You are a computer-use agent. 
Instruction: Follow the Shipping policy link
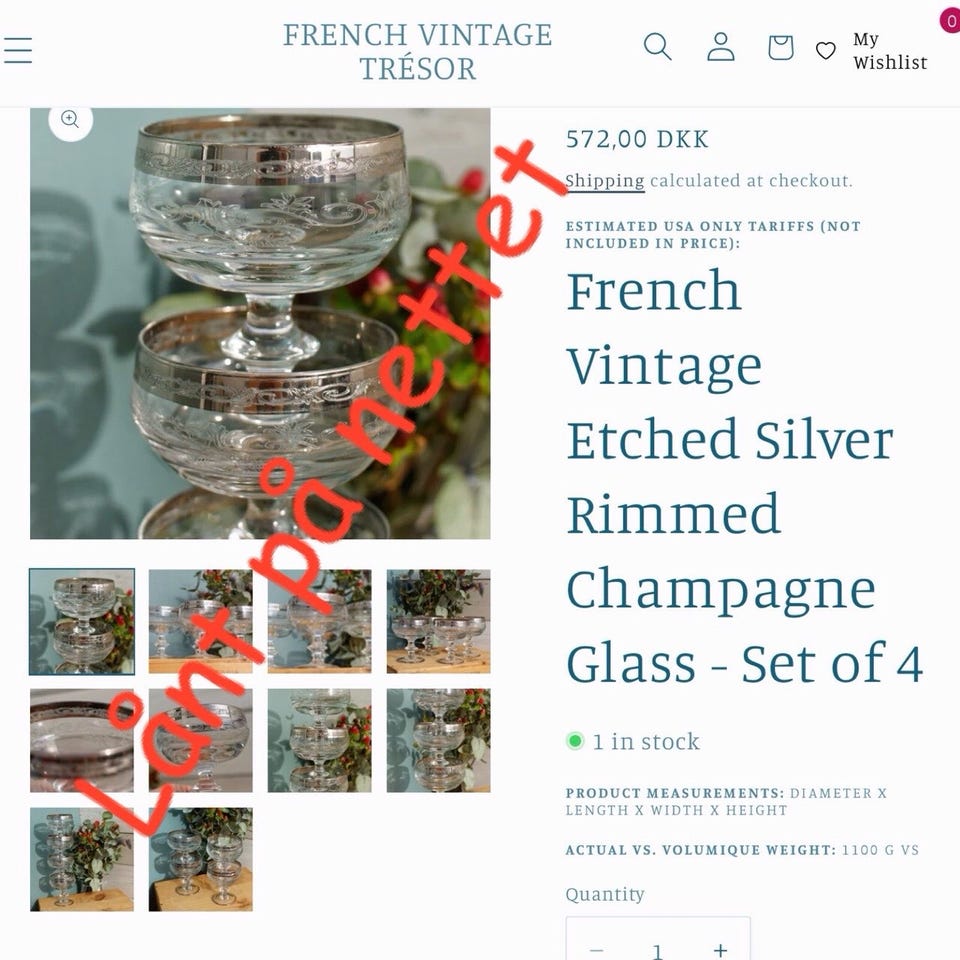604,181
